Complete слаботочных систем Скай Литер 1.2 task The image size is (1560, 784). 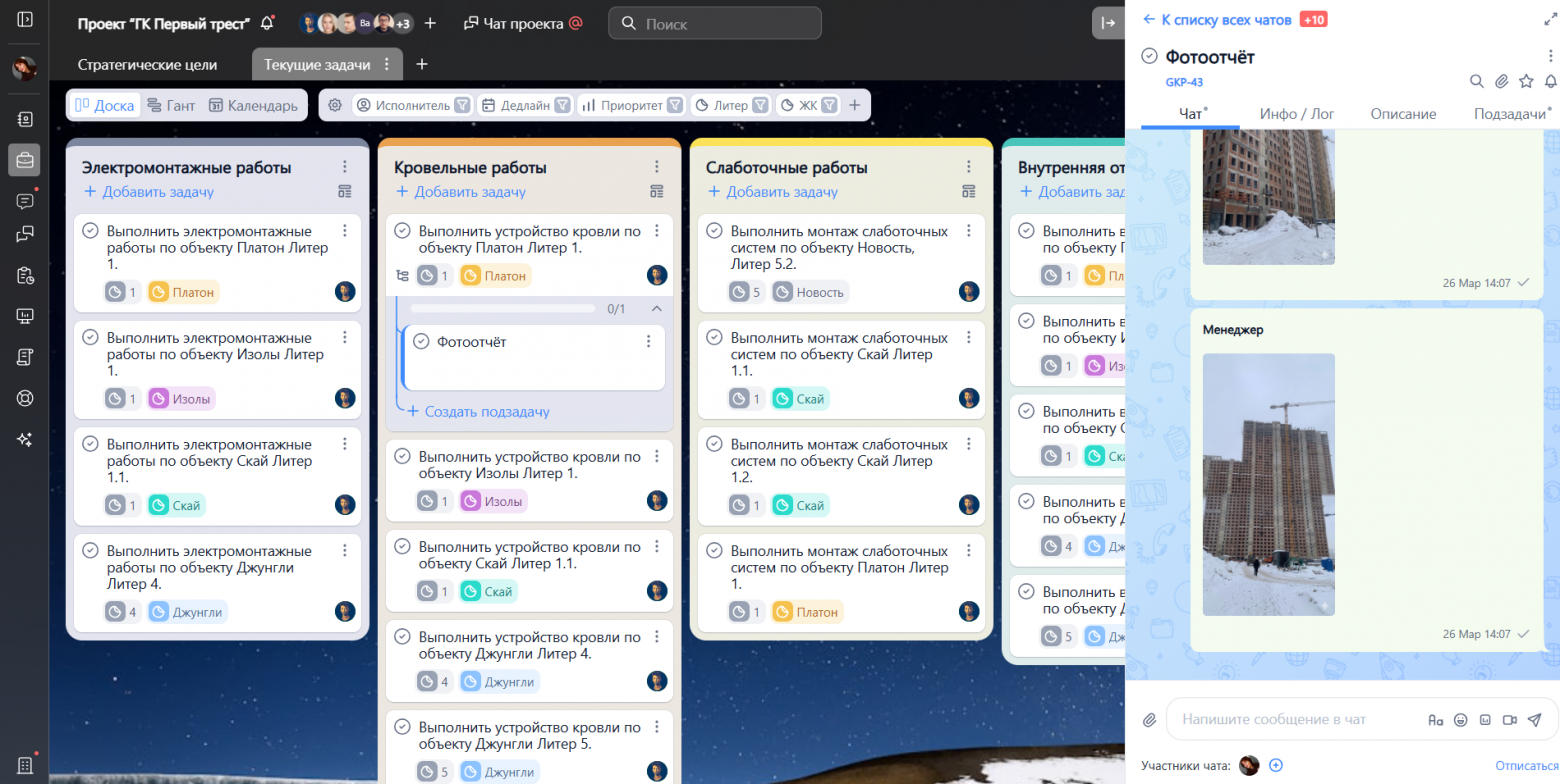[714, 444]
